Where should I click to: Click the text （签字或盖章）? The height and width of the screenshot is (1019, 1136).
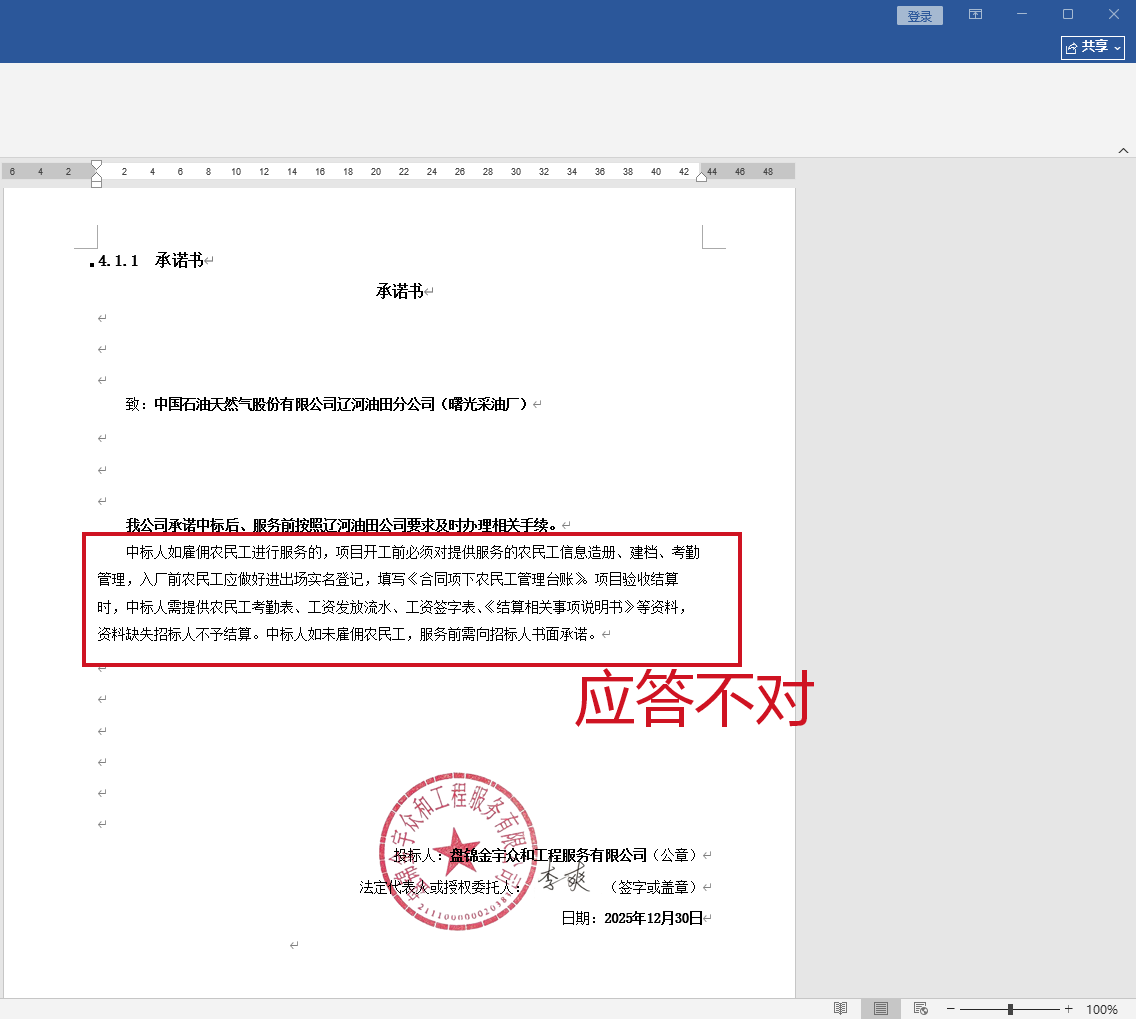pyautogui.click(x=653, y=887)
